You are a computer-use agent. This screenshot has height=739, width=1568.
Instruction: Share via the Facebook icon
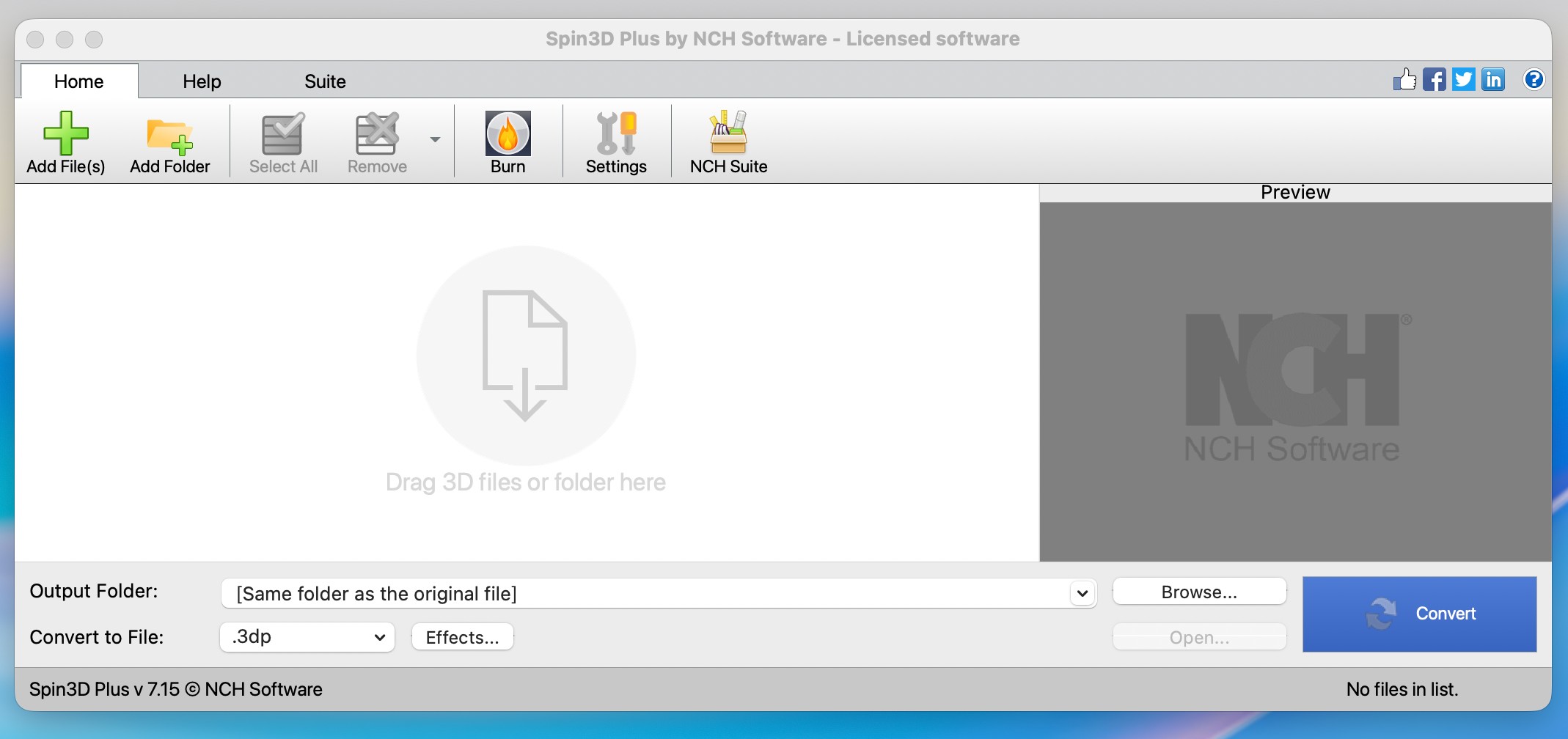[x=1434, y=79]
